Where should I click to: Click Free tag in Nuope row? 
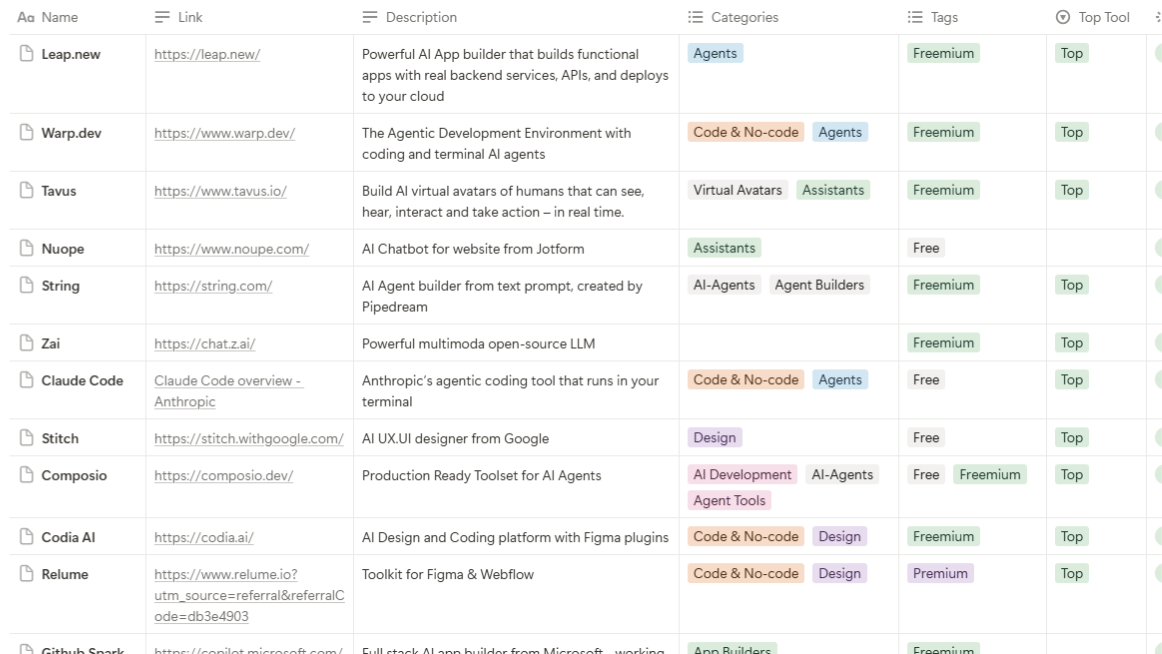[926, 247]
